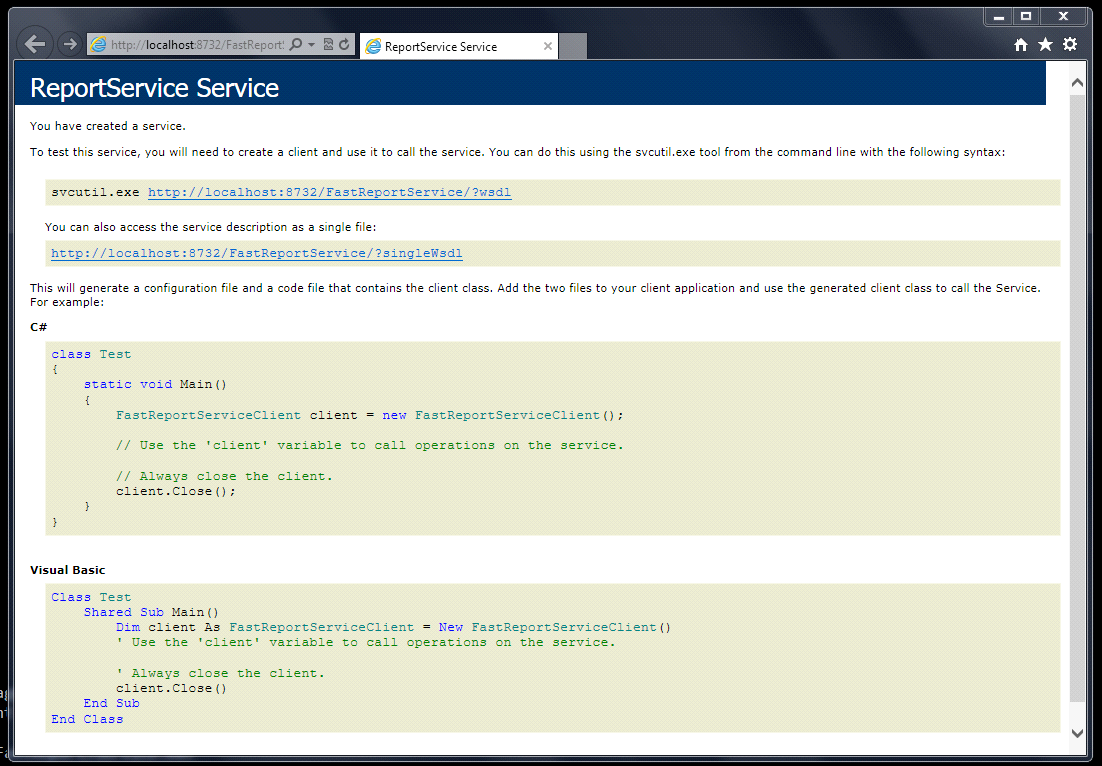Open the ?singleWsdl service link

(257, 253)
